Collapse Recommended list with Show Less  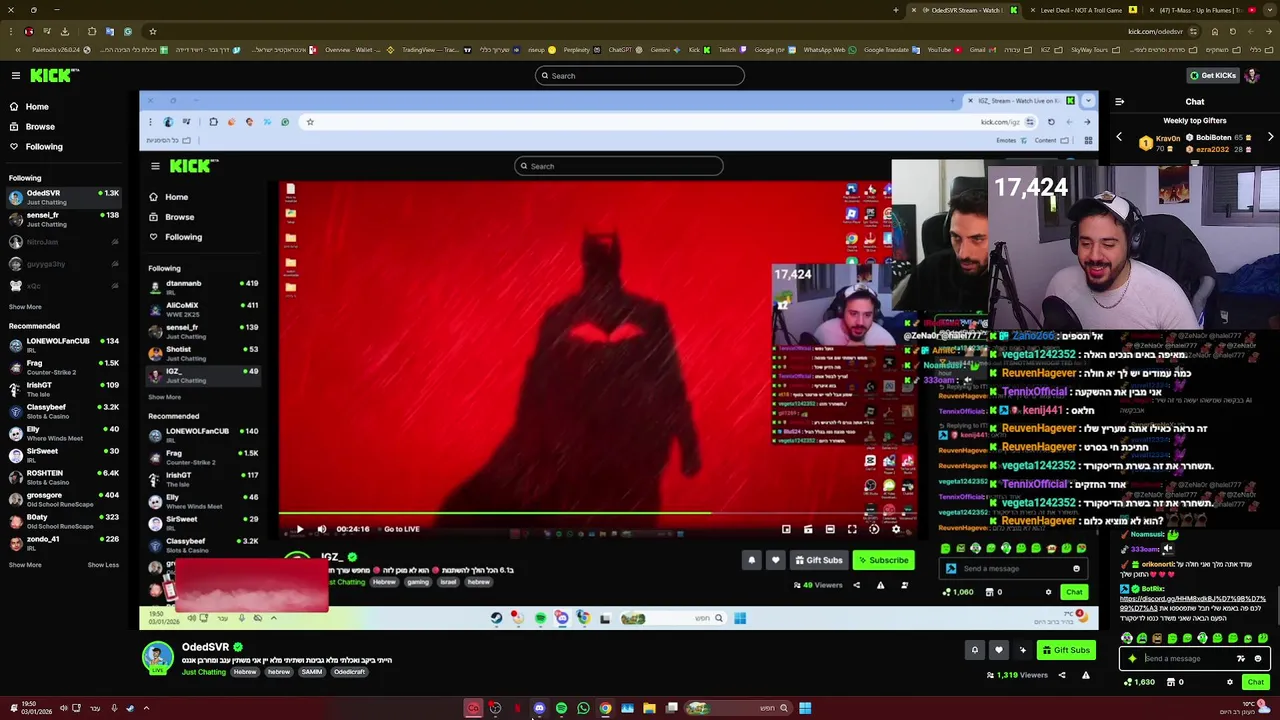[103, 565]
